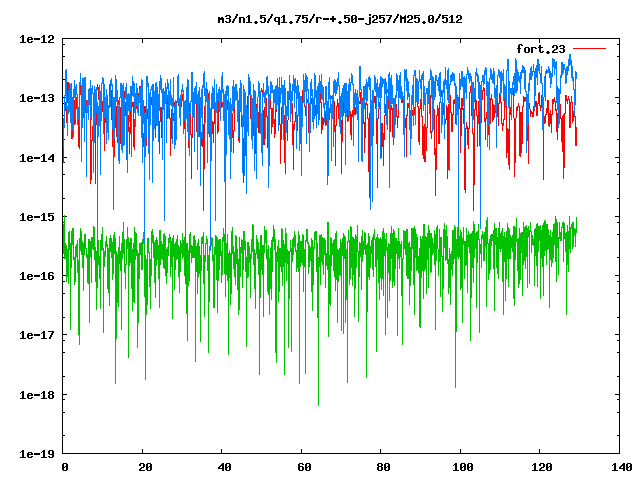This screenshot has height=480, width=640.
Task: Click the 1e-16 y-axis label
Action: (x=37, y=276)
